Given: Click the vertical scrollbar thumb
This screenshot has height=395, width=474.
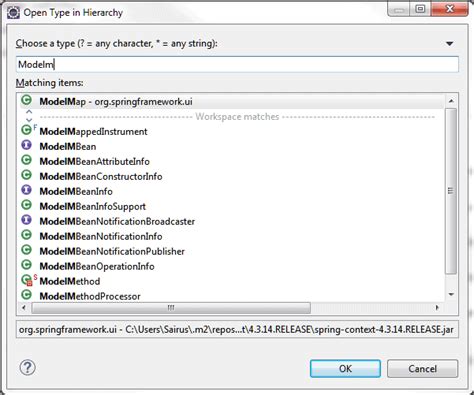Looking at the screenshot, I should (x=451, y=191).
